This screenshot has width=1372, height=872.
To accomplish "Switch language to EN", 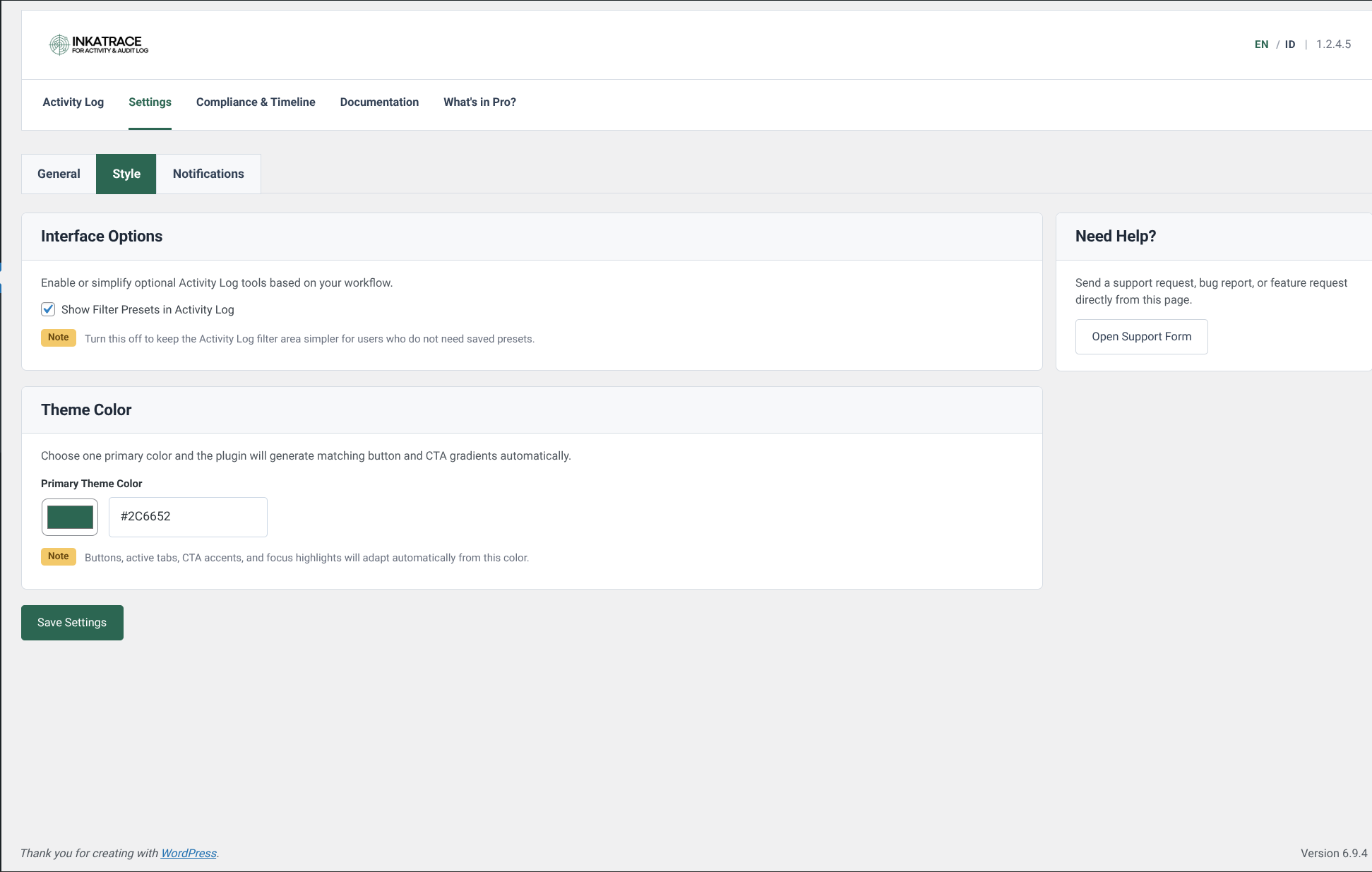I will 1261,44.
